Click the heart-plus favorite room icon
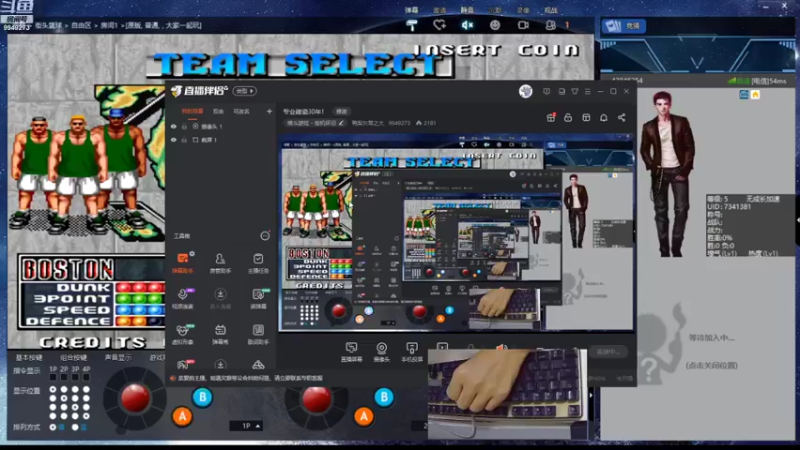This screenshot has width=800, height=450. click(439, 25)
